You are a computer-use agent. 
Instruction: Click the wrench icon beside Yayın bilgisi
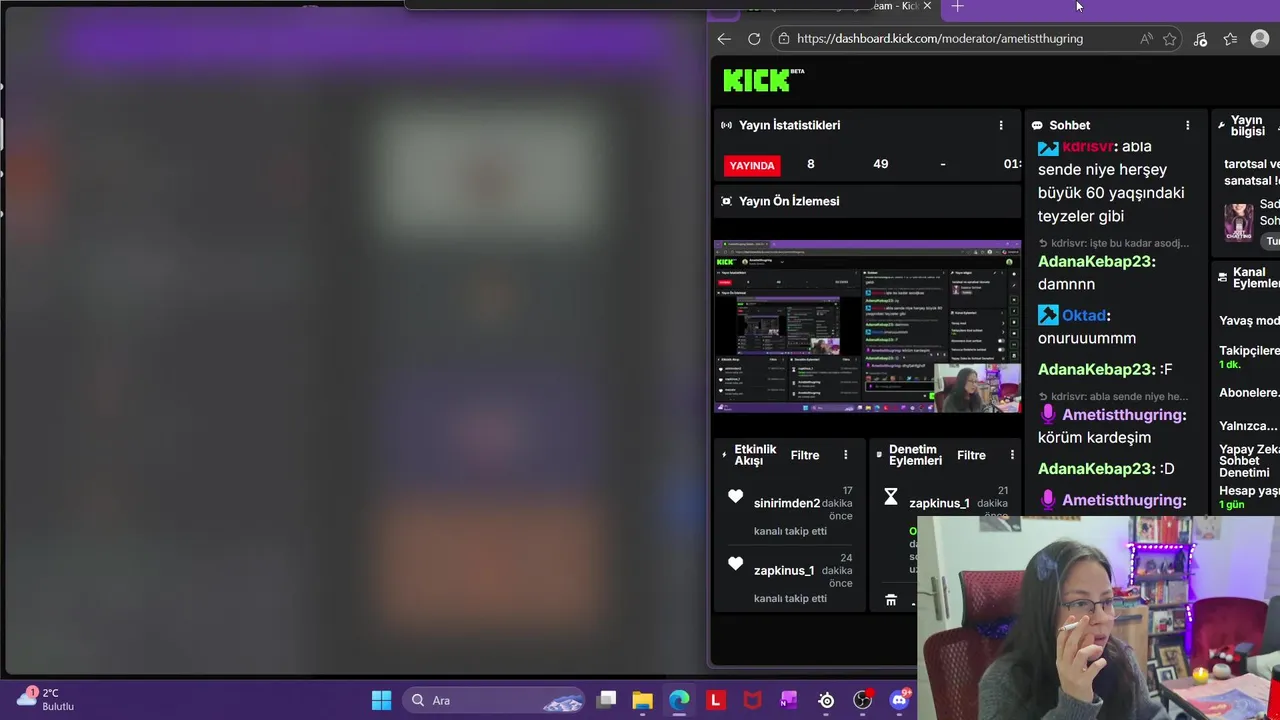[x=1222, y=125]
